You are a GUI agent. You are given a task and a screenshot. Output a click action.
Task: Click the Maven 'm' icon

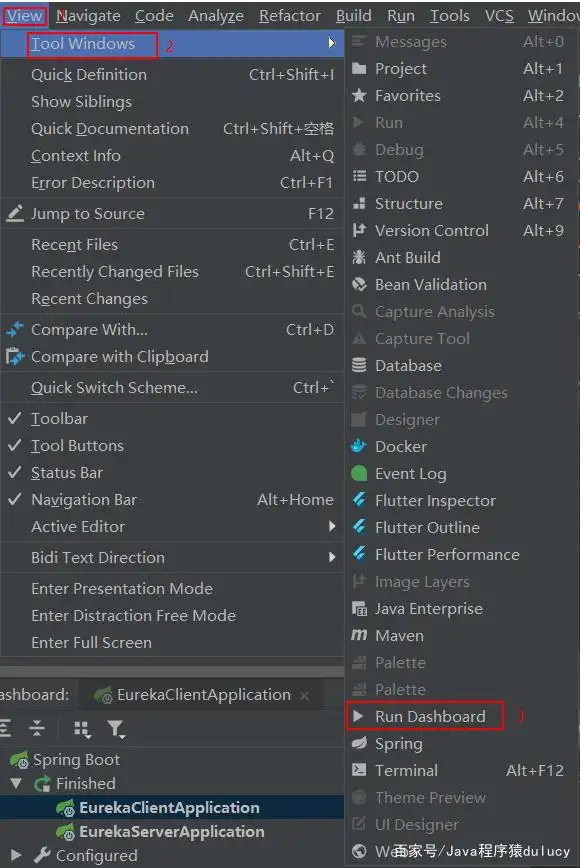[359, 635]
